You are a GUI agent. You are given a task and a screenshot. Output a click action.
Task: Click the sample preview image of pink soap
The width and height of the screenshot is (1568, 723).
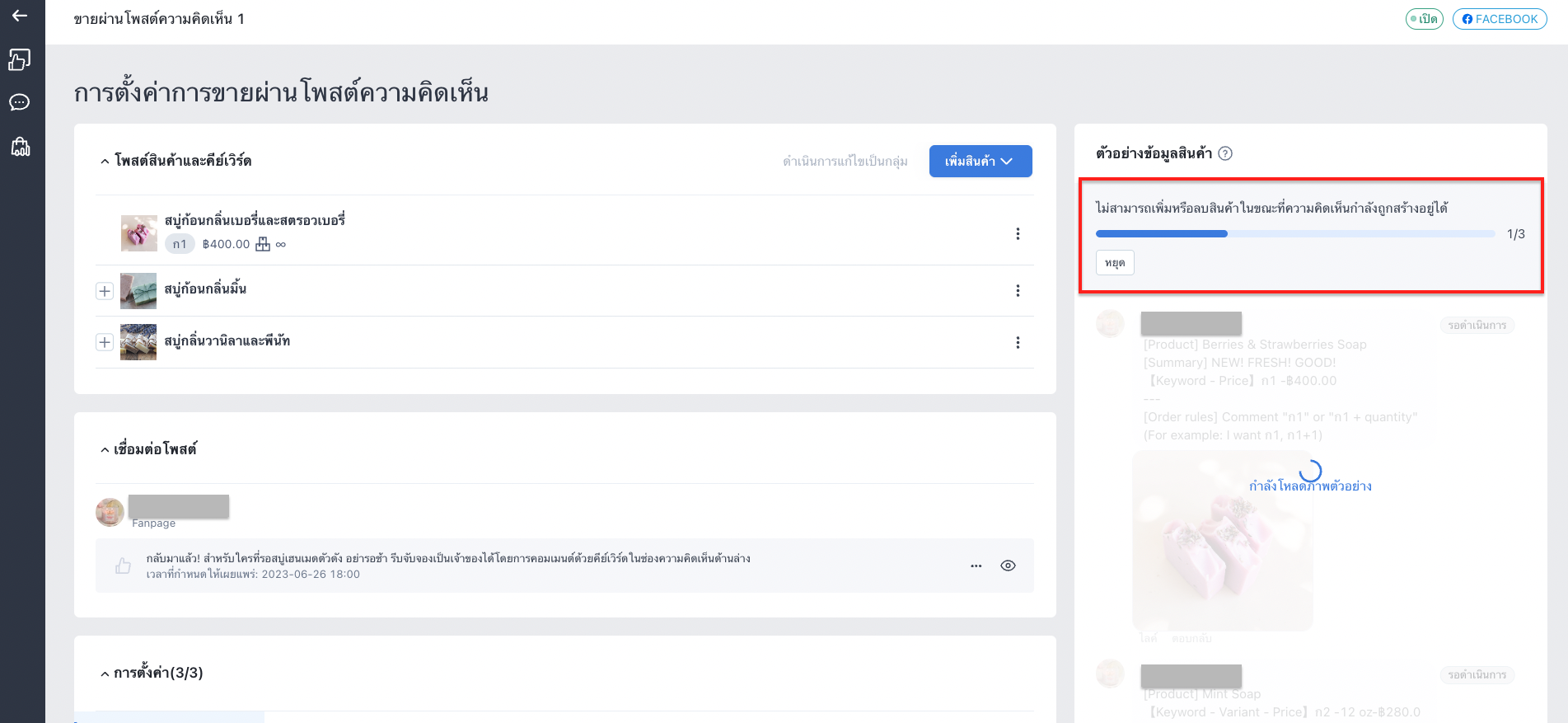pyautogui.click(x=1223, y=540)
